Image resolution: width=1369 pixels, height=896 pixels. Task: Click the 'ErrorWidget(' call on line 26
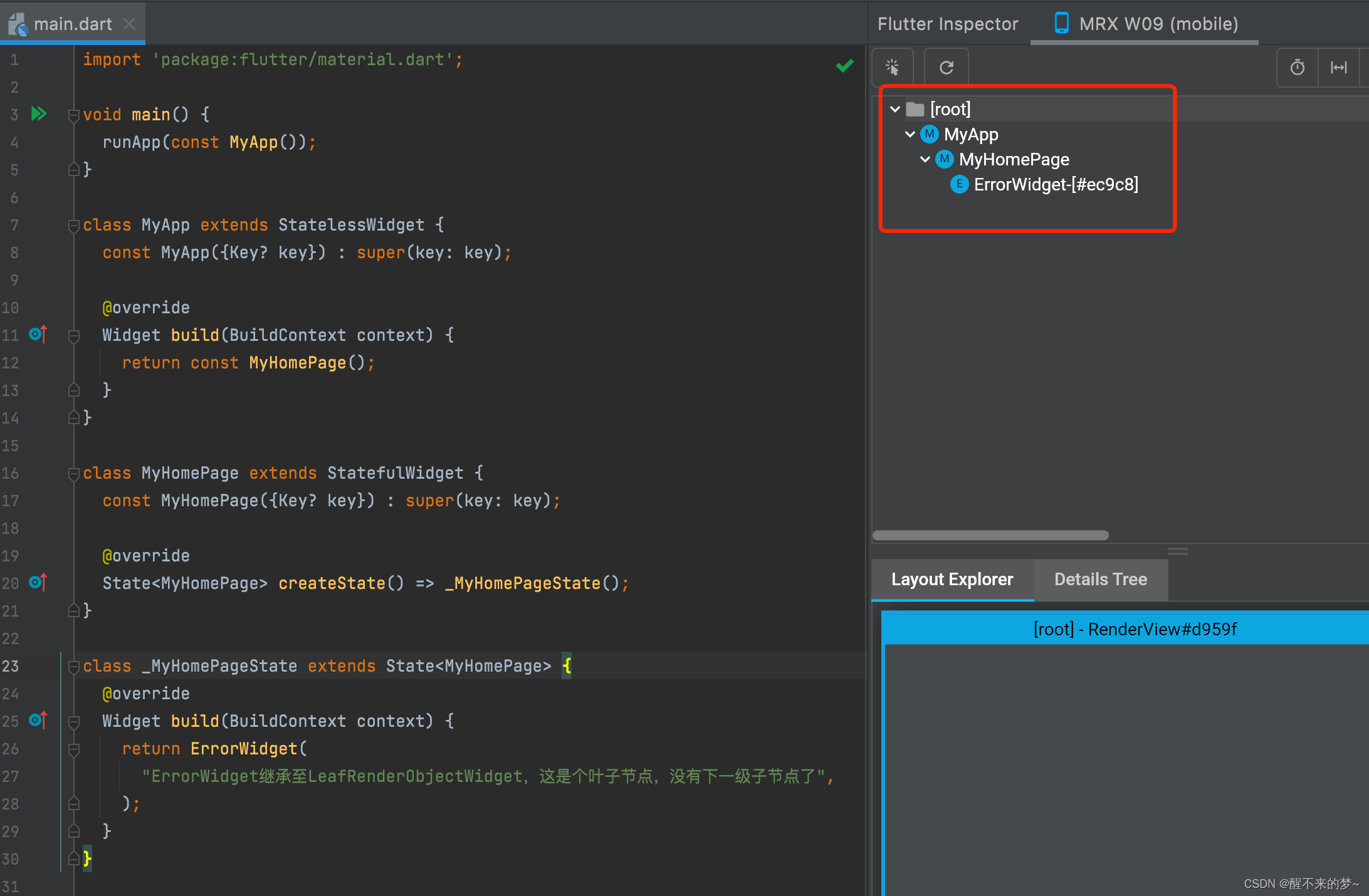(249, 749)
